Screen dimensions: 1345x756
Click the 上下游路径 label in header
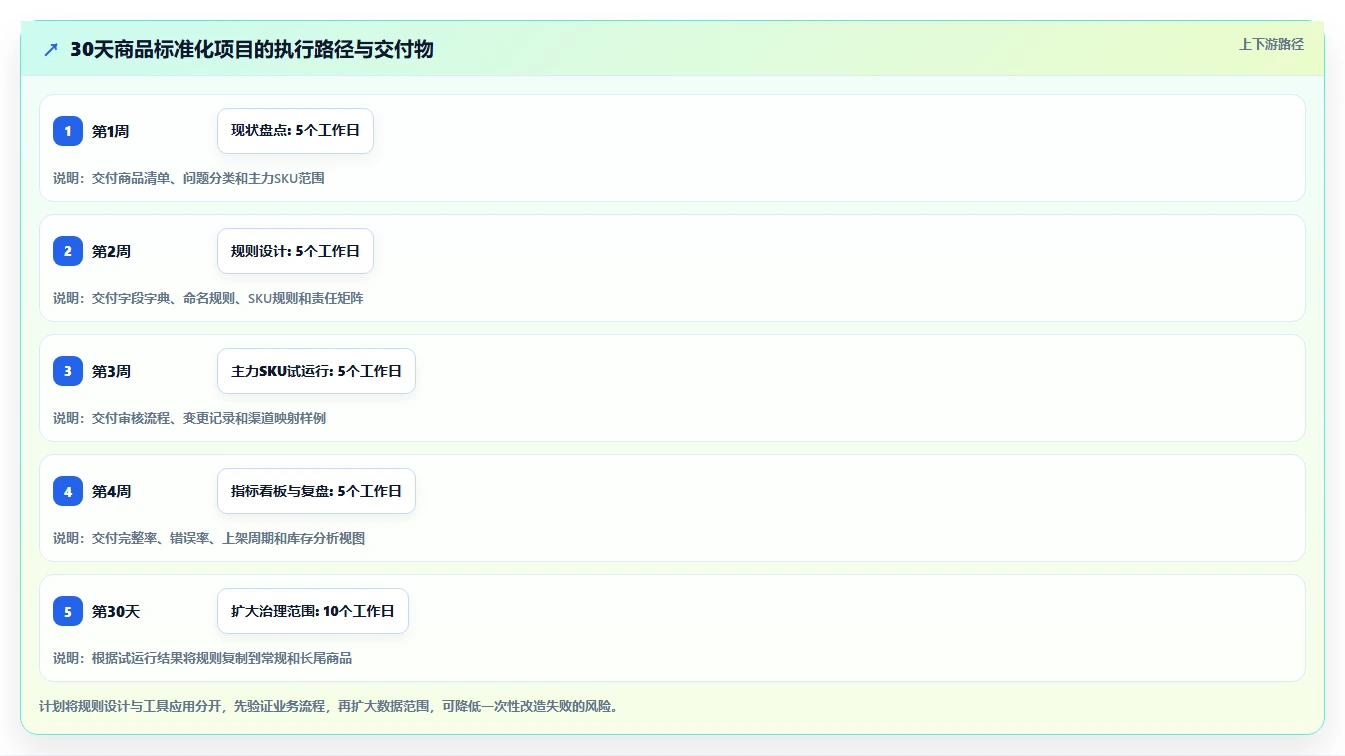click(1271, 44)
